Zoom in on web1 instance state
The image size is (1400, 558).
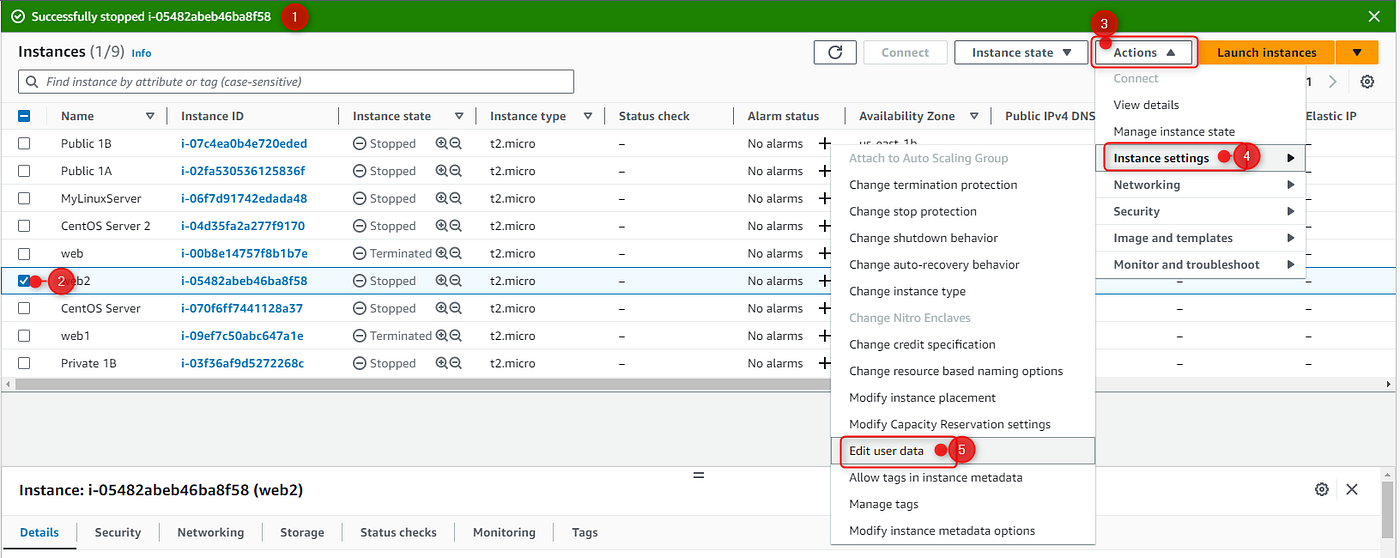pos(441,336)
